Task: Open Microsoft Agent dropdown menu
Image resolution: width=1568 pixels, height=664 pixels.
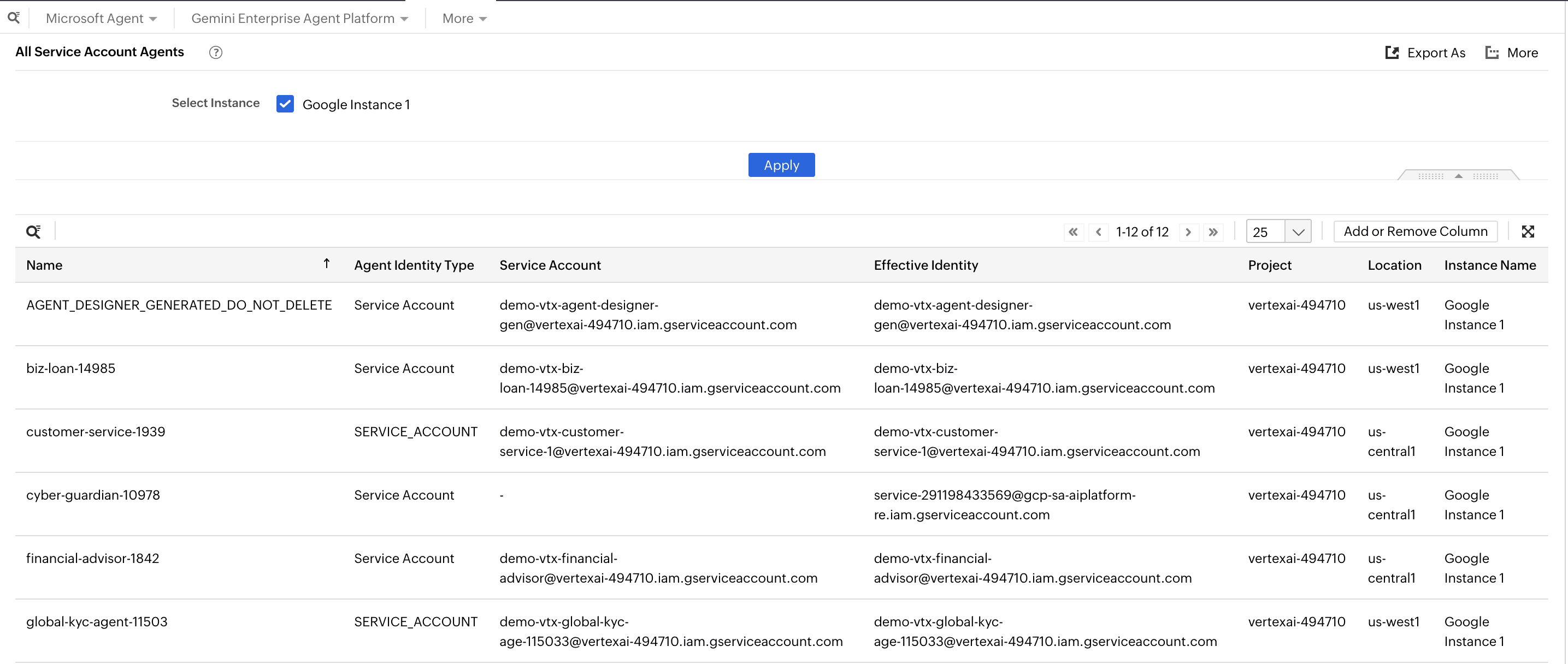Action: 102,18
